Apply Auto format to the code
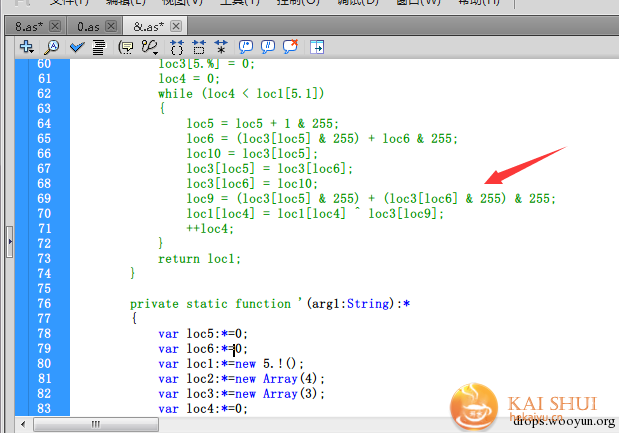 (99, 47)
